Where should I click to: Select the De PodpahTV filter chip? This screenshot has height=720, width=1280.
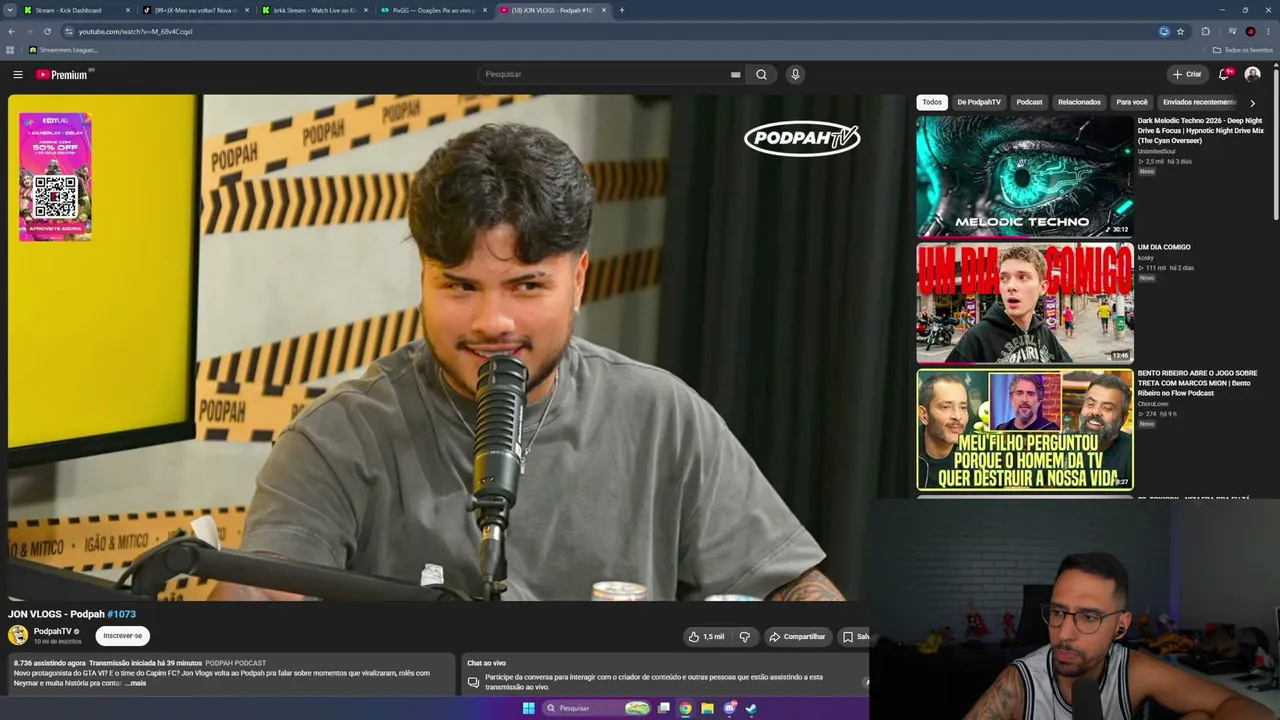coord(979,102)
